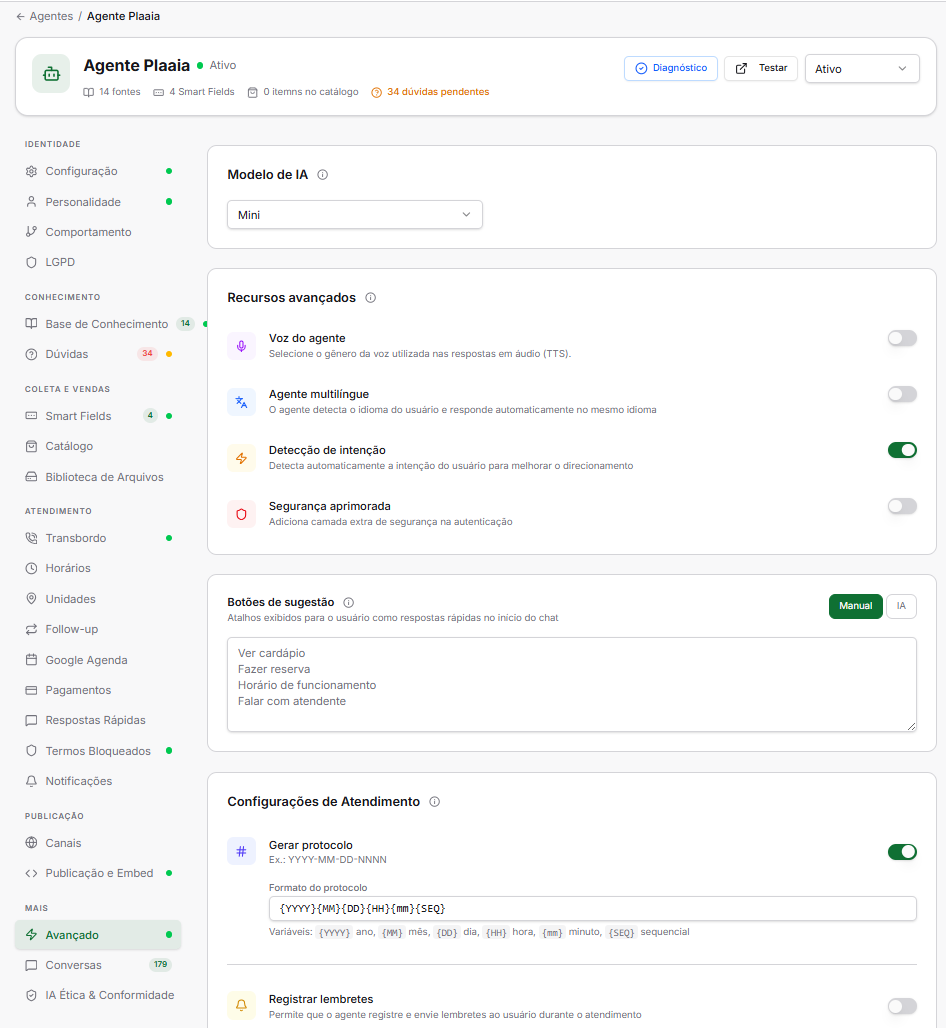Click the globe icon beside Canais

coord(31,843)
